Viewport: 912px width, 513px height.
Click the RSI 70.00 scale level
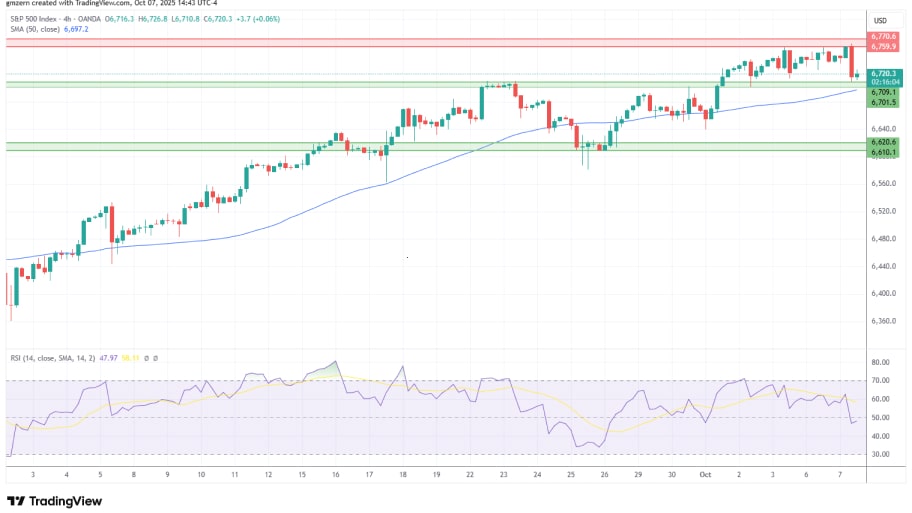click(880, 380)
